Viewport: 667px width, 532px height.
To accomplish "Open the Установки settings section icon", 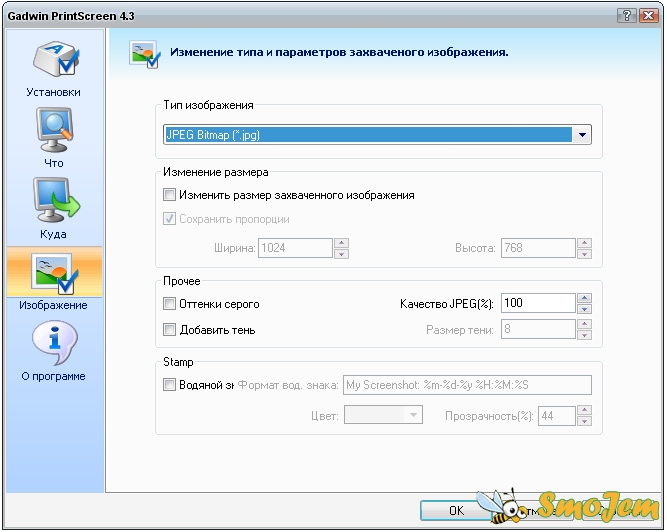I will pyautogui.click(x=55, y=58).
